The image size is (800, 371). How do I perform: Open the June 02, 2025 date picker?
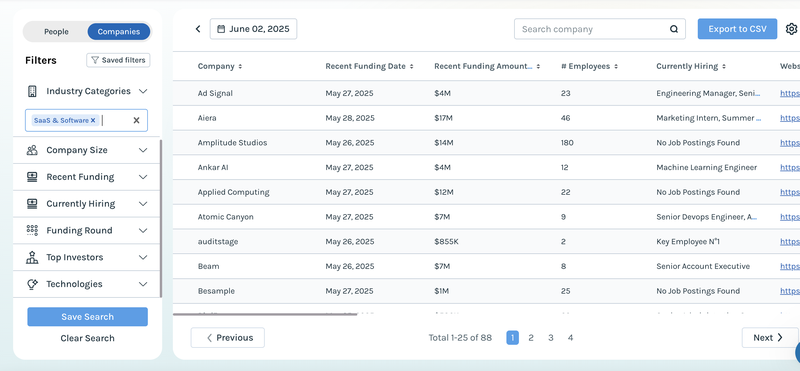pos(254,29)
